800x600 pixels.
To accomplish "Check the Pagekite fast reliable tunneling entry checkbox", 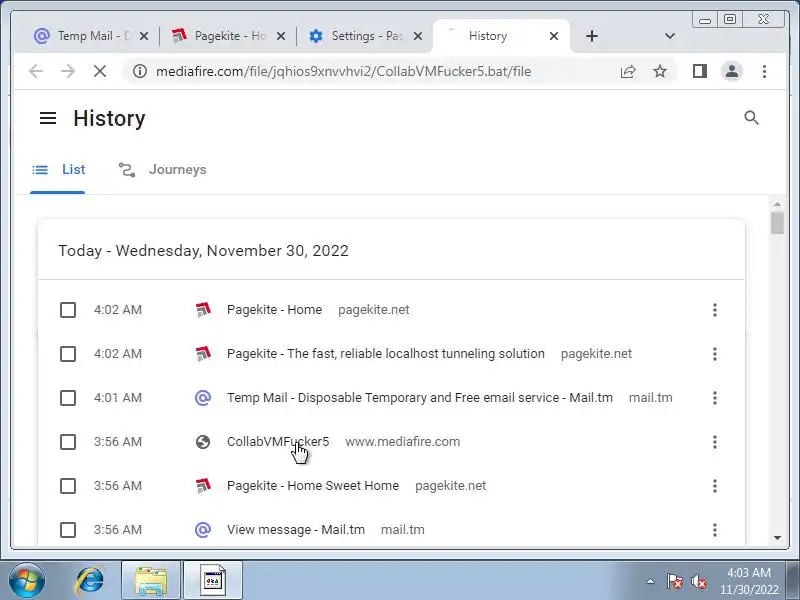I will pos(68,354).
